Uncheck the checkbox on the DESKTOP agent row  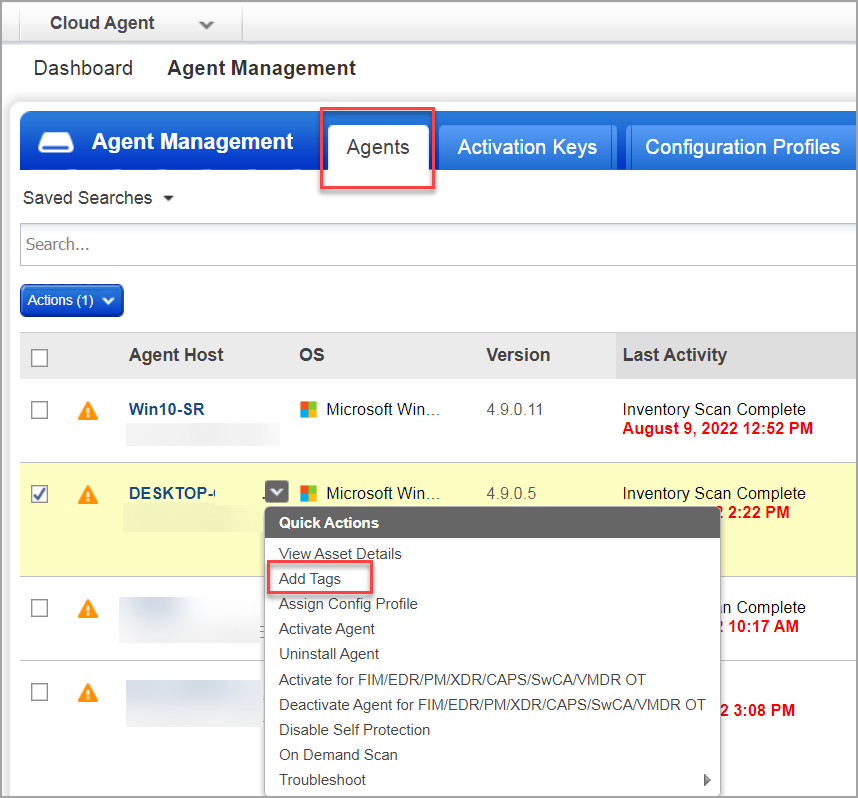point(39,493)
